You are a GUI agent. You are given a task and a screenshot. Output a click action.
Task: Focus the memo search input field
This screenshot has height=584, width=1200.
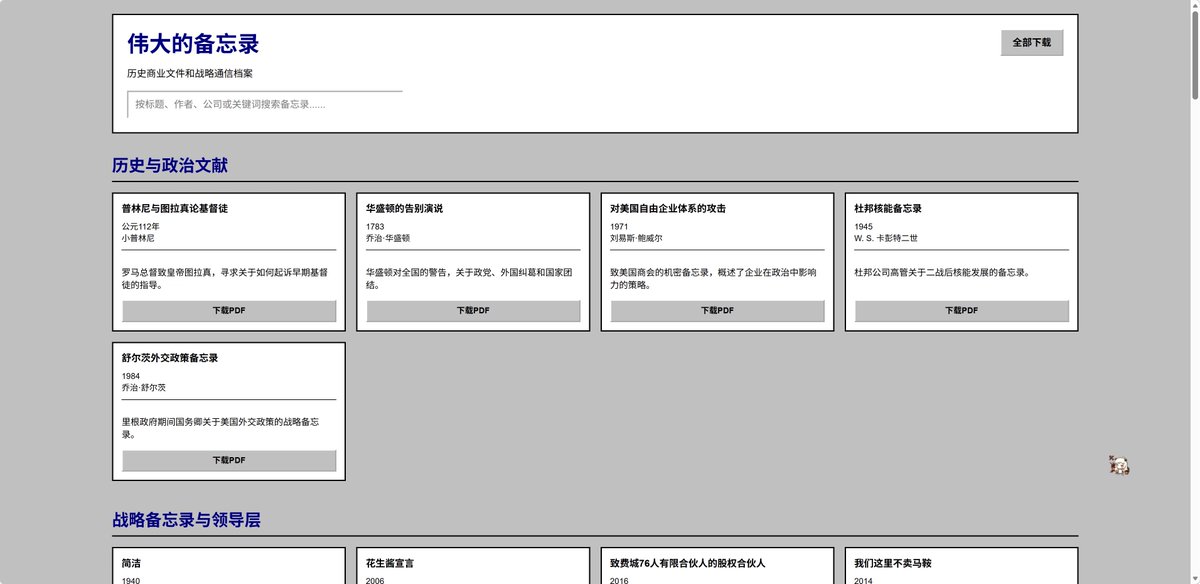[265, 104]
